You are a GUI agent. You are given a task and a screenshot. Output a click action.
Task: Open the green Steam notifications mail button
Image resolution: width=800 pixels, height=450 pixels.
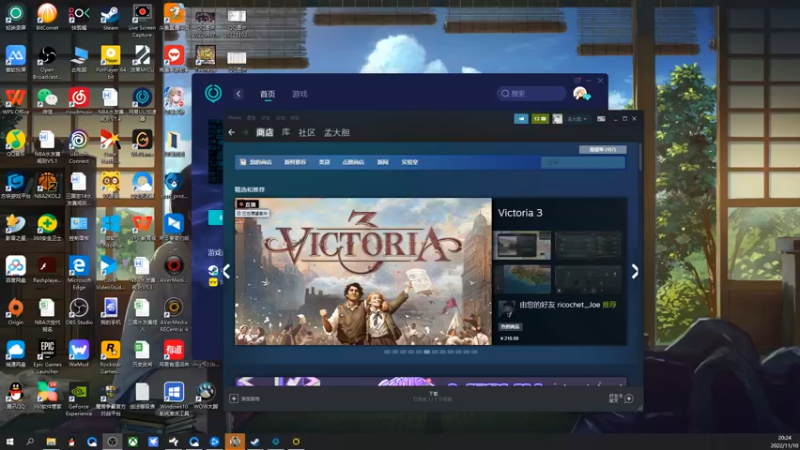[x=540, y=118]
